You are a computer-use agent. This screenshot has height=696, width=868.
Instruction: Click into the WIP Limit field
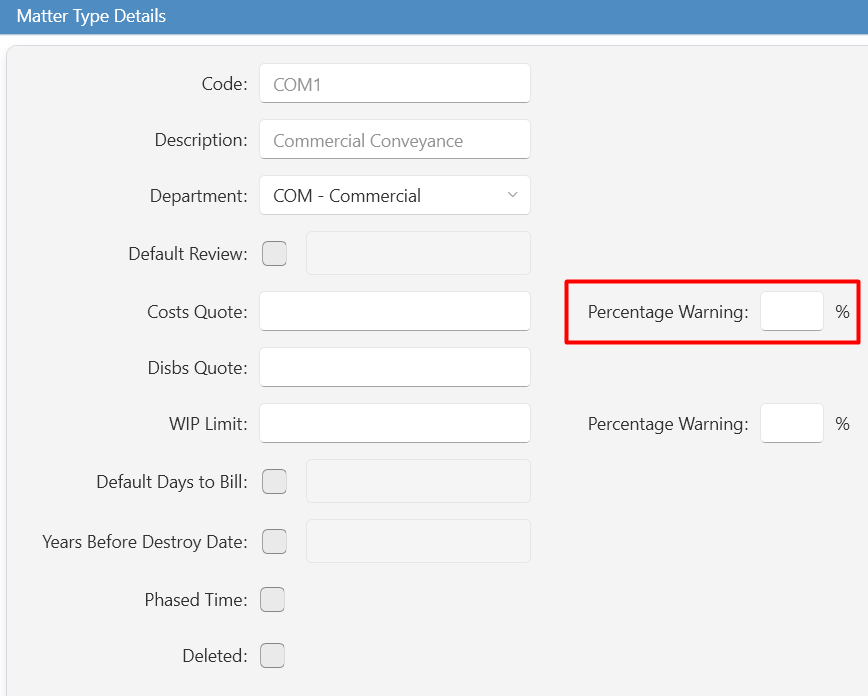click(x=395, y=424)
